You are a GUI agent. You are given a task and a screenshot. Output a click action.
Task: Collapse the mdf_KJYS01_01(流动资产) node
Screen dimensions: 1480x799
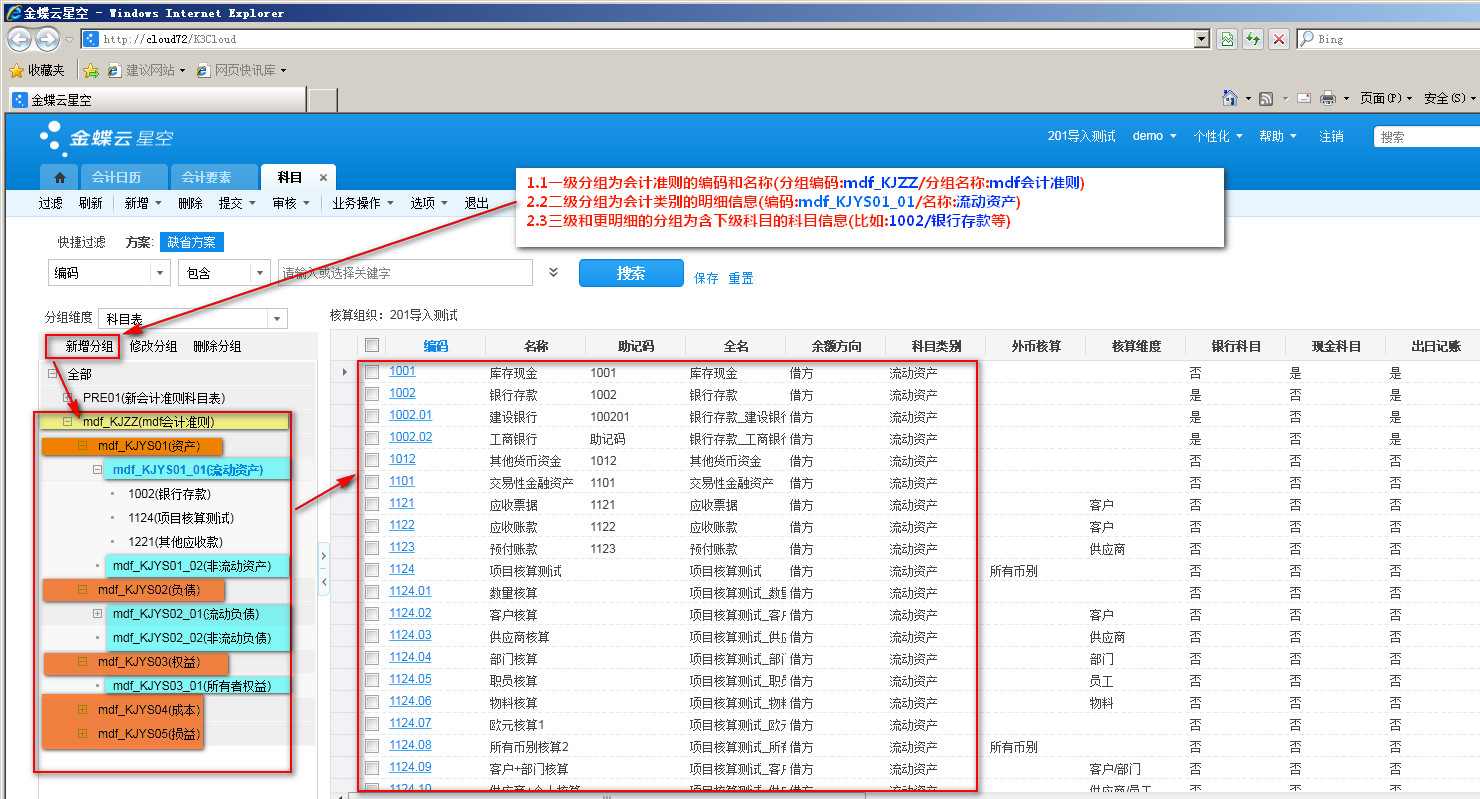click(98, 469)
